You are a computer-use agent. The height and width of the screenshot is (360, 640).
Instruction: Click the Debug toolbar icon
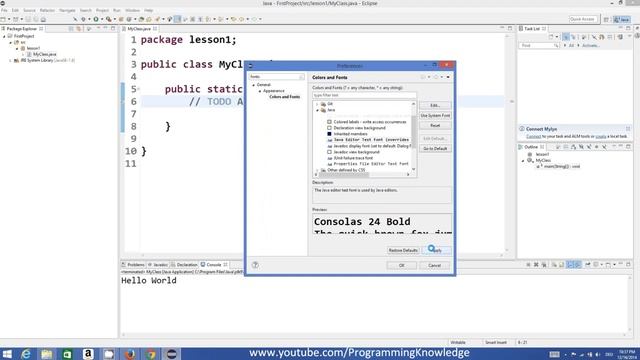pyautogui.click(x=83, y=19)
